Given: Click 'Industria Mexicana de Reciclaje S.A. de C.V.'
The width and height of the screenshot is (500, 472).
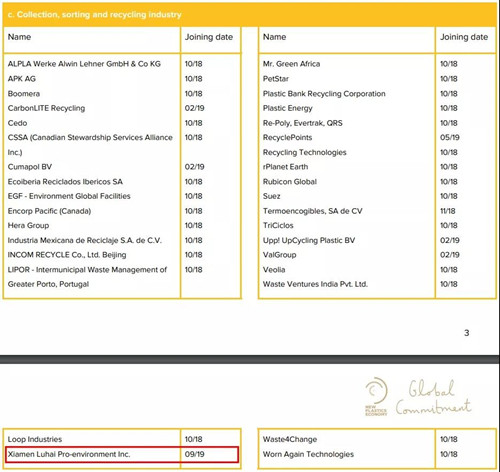Looking at the screenshot, I should click(85, 240).
